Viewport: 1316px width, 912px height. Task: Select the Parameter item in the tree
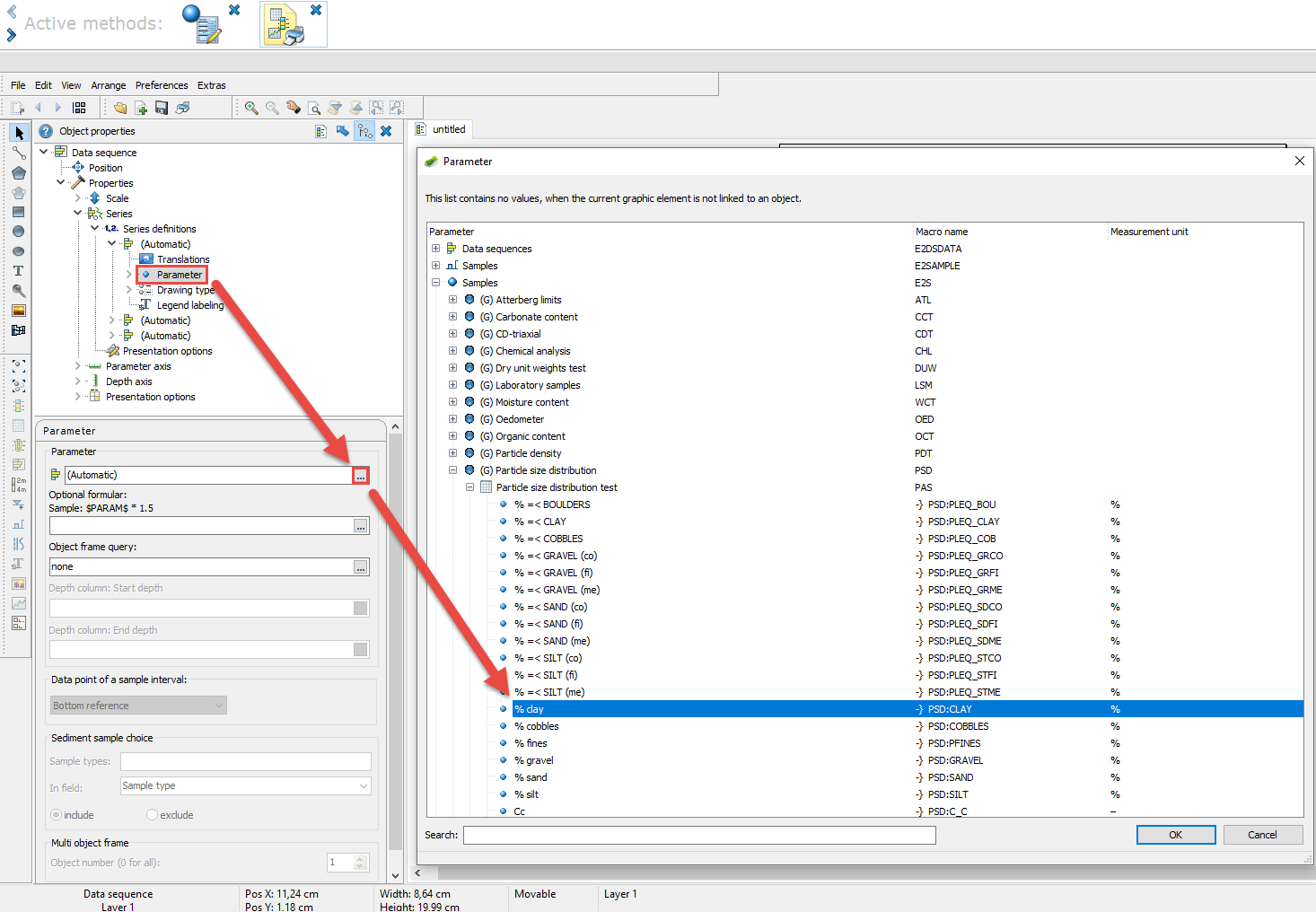coord(180,275)
